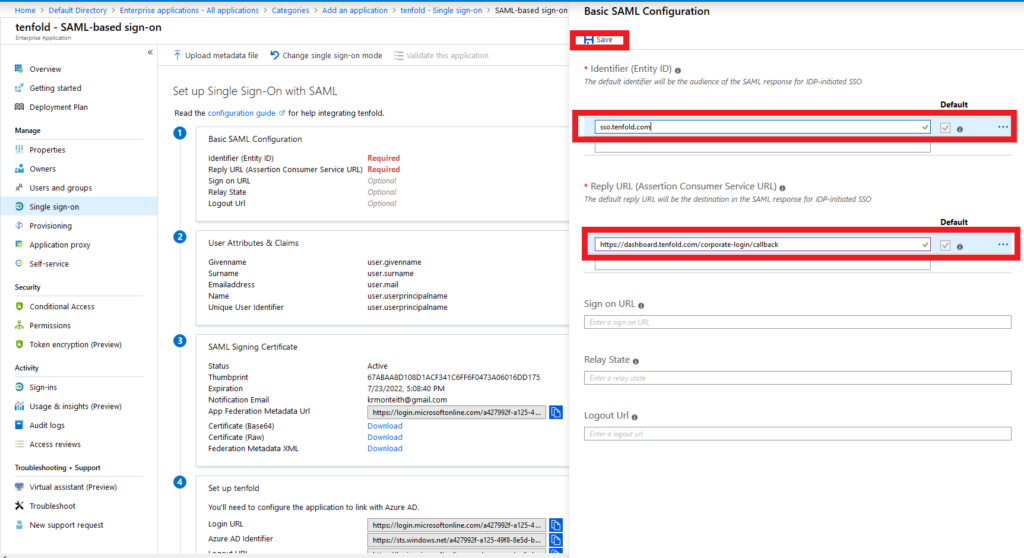Open Getting started in the sidebar
This screenshot has height=558, width=1024.
(x=55, y=88)
